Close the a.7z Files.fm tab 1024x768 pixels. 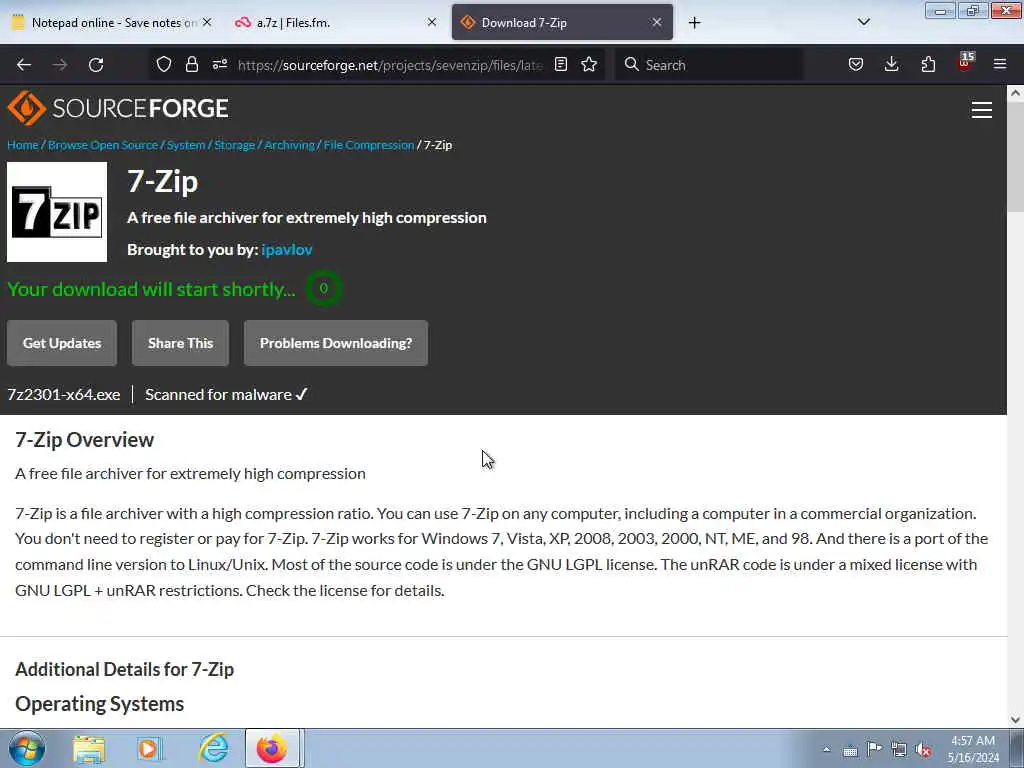432,22
